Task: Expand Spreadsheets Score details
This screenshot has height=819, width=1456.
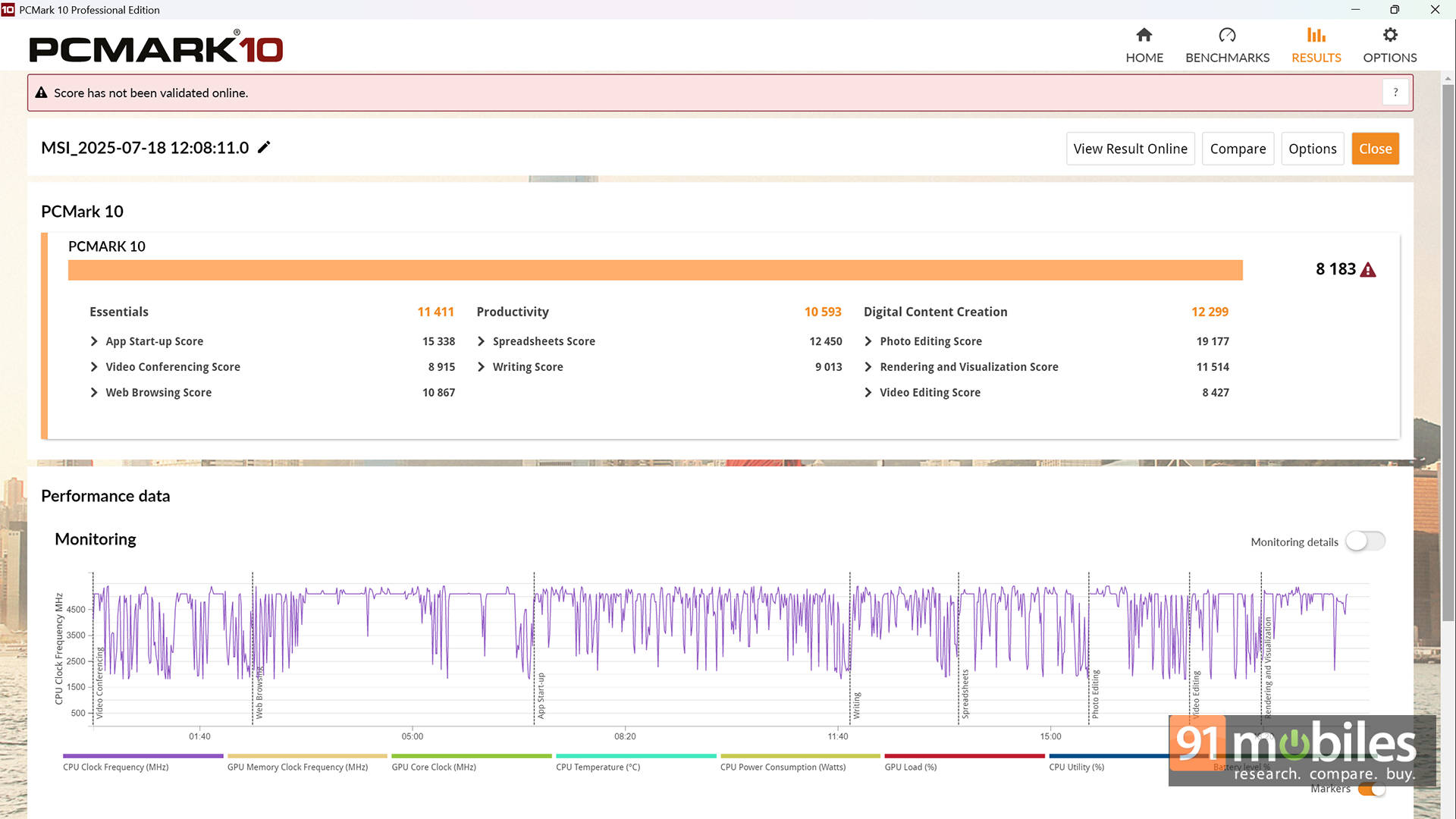Action: pyautogui.click(x=481, y=341)
